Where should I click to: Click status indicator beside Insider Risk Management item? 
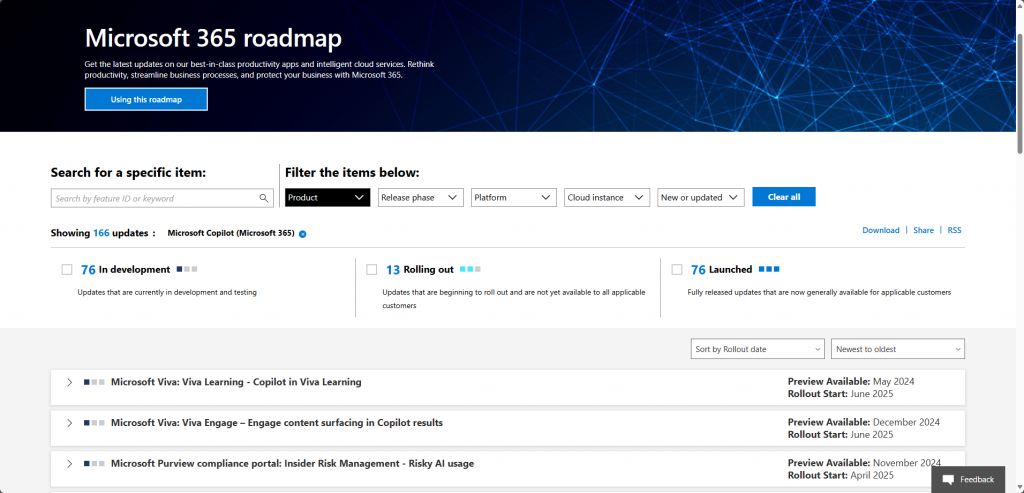click(94, 464)
